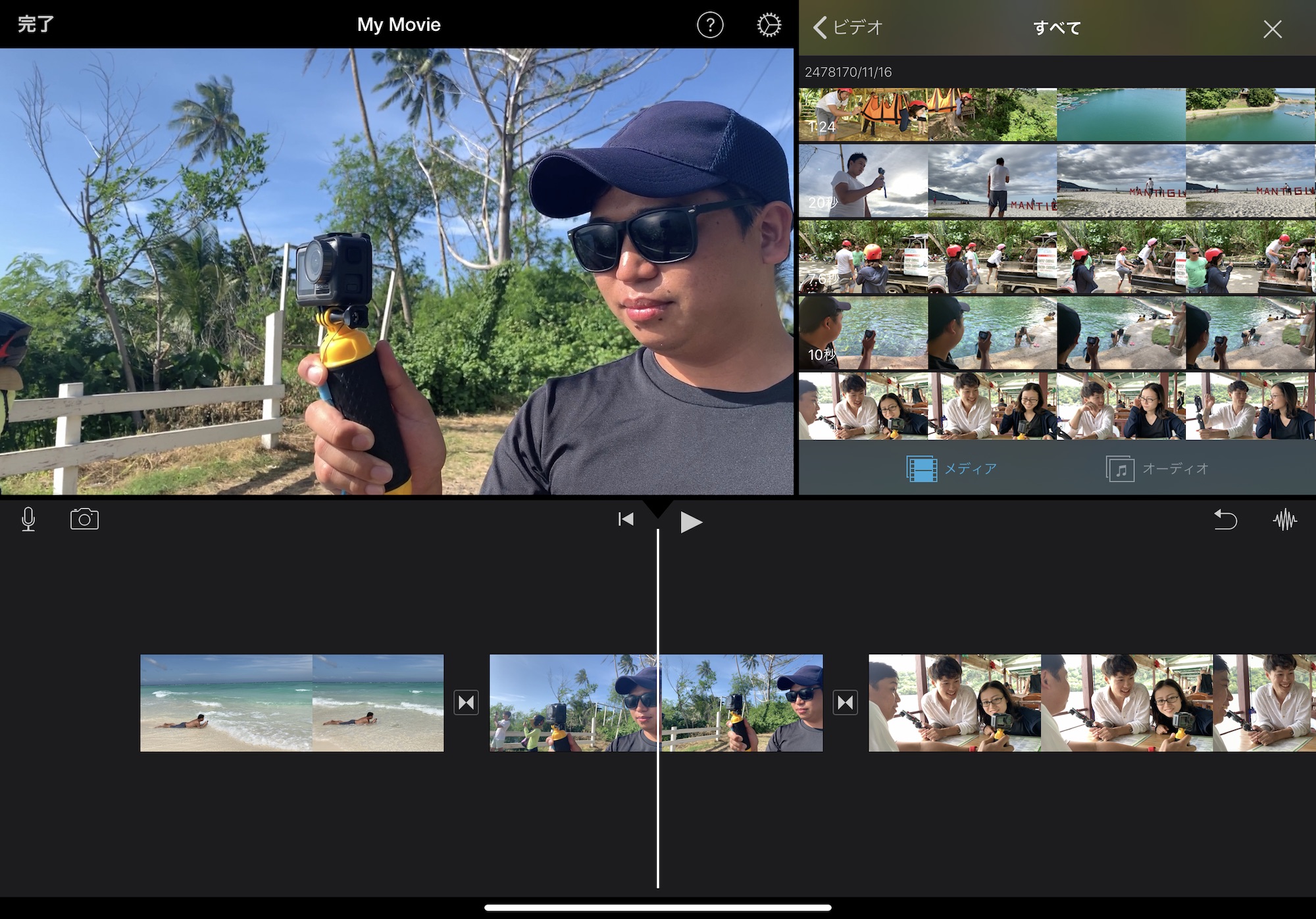Image resolution: width=1316 pixels, height=919 pixels.
Task: Switch to the オーディオ tab
Action: coord(1157,468)
